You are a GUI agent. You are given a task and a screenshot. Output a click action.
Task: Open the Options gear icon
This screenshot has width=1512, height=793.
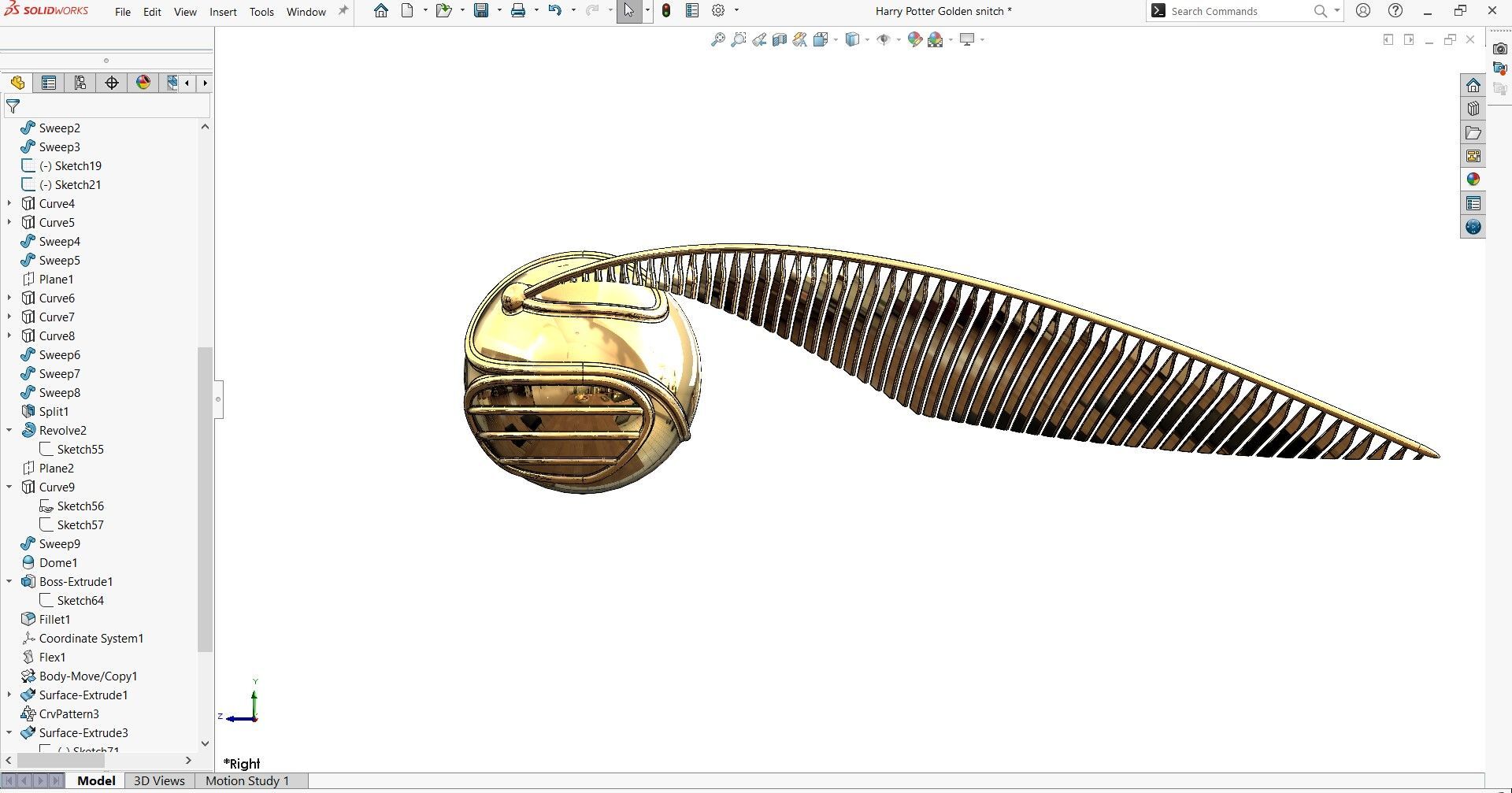718,11
